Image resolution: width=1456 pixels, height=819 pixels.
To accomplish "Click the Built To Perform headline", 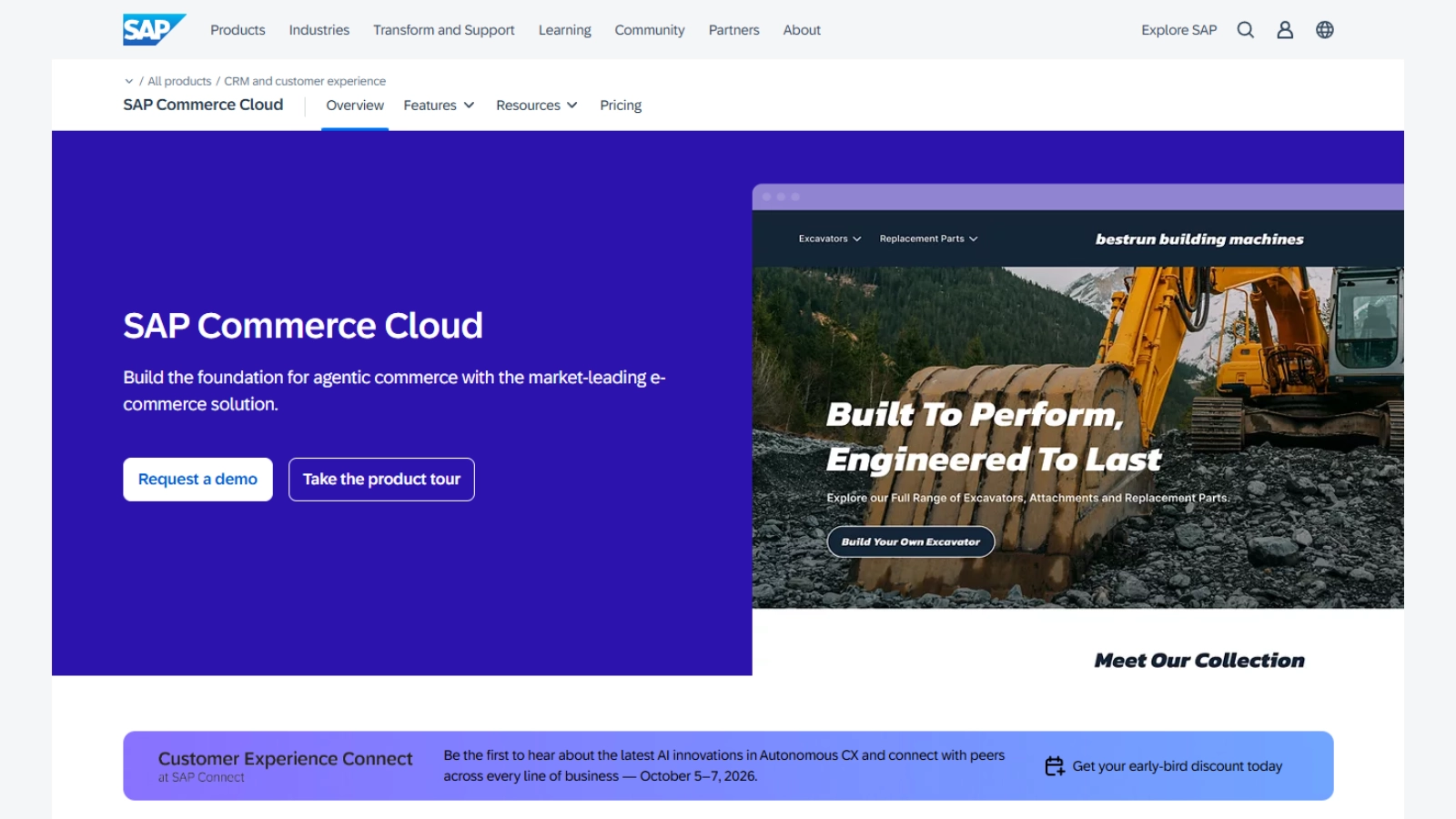I will click(994, 437).
